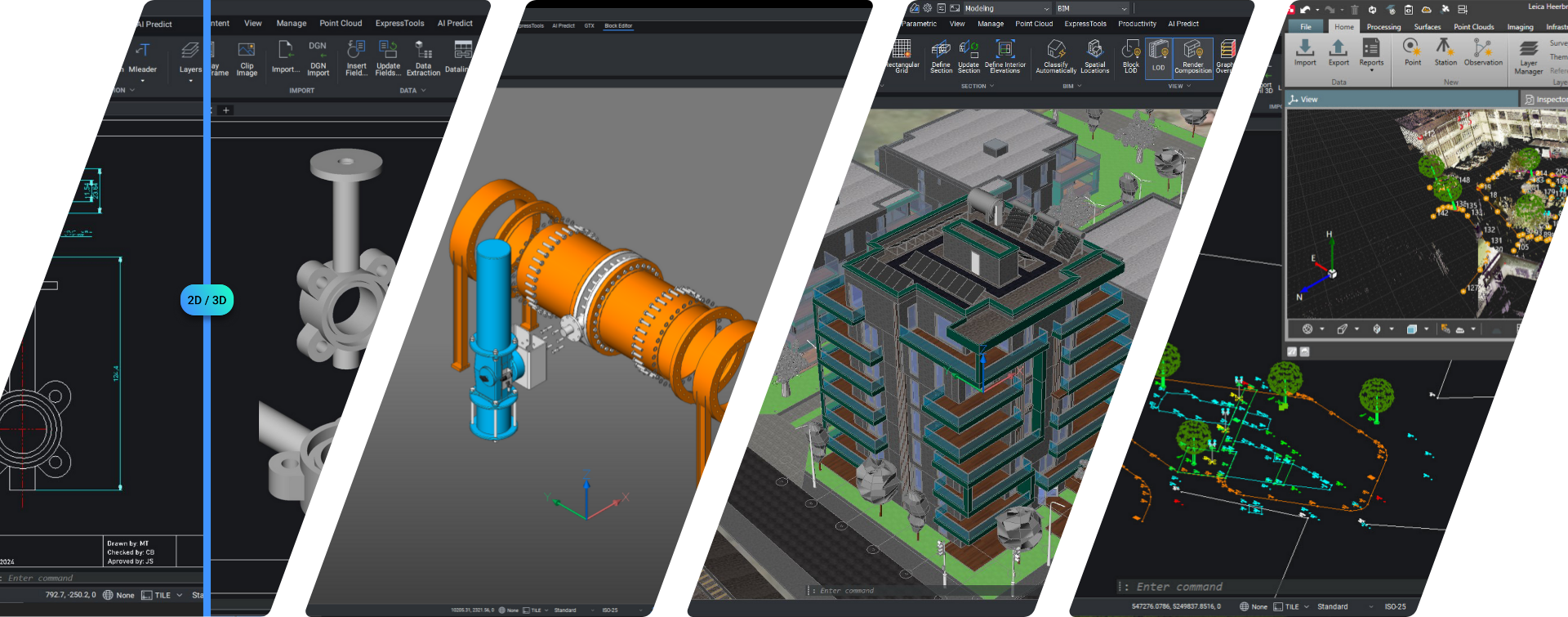Image resolution: width=1568 pixels, height=617 pixels.
Task: Expand the SECTION ribbon group
Action: pyautogui.click(x=978, y=86)
